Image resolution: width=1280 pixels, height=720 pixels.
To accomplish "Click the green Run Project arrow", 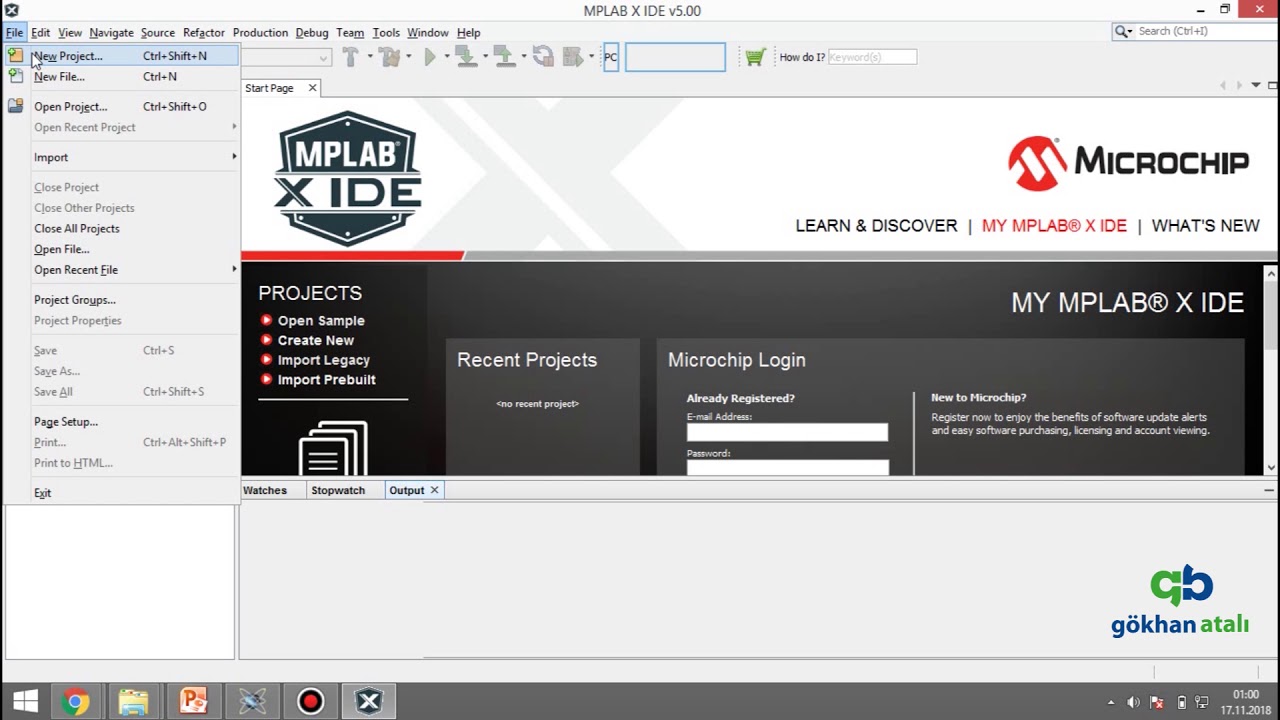I will [430, 57].
